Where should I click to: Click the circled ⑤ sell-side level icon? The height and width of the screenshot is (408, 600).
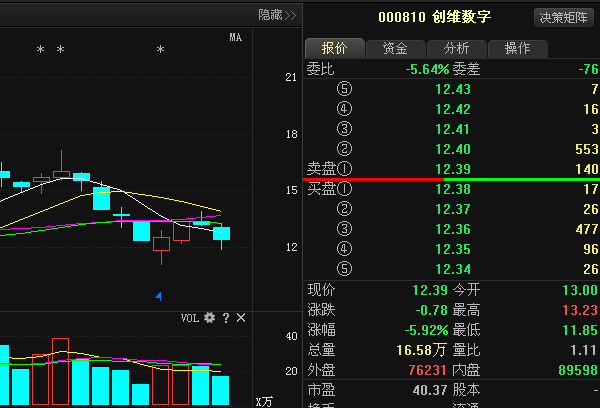point(344,89)
